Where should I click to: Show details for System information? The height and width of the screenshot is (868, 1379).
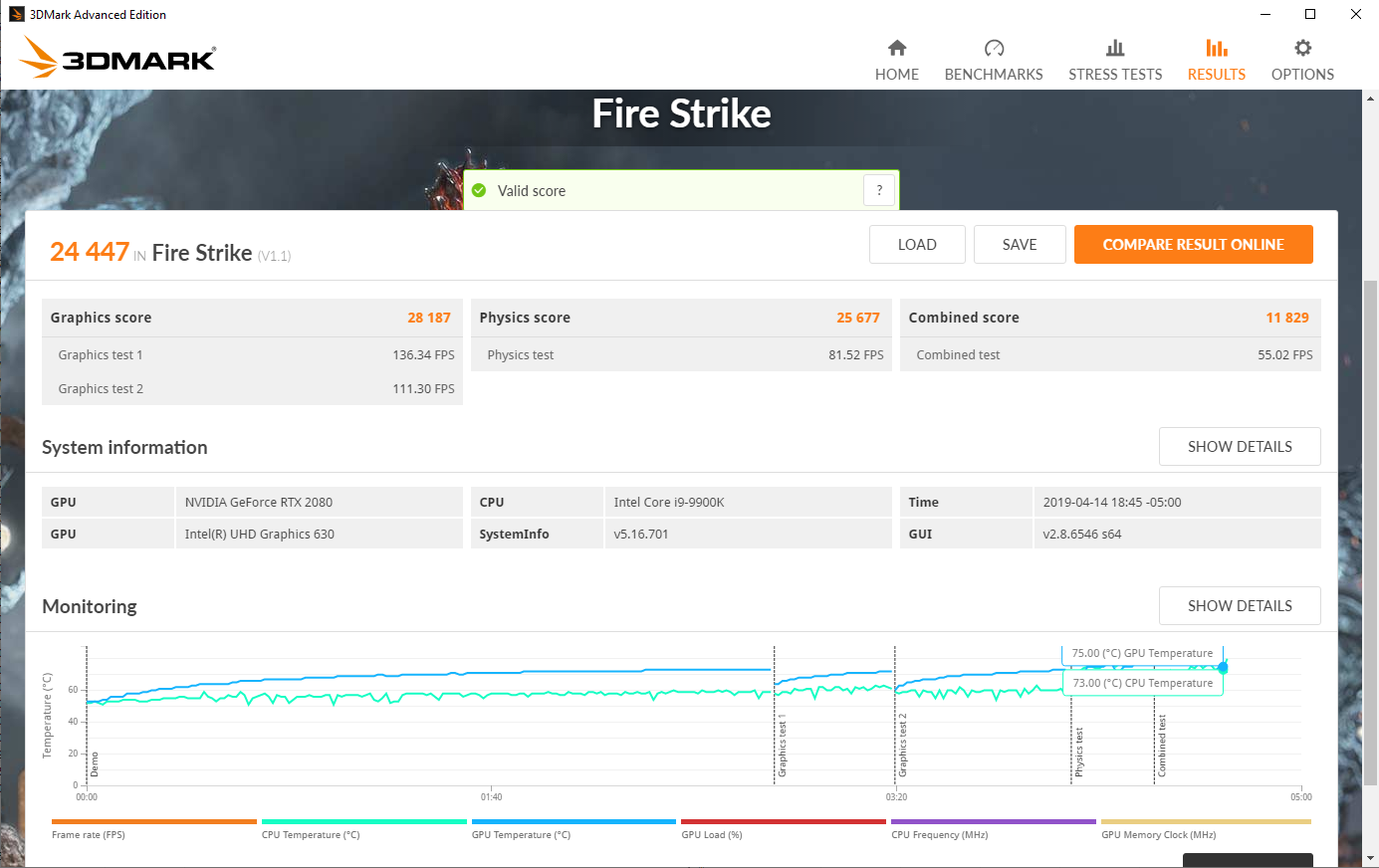[x=1240, y=447]
